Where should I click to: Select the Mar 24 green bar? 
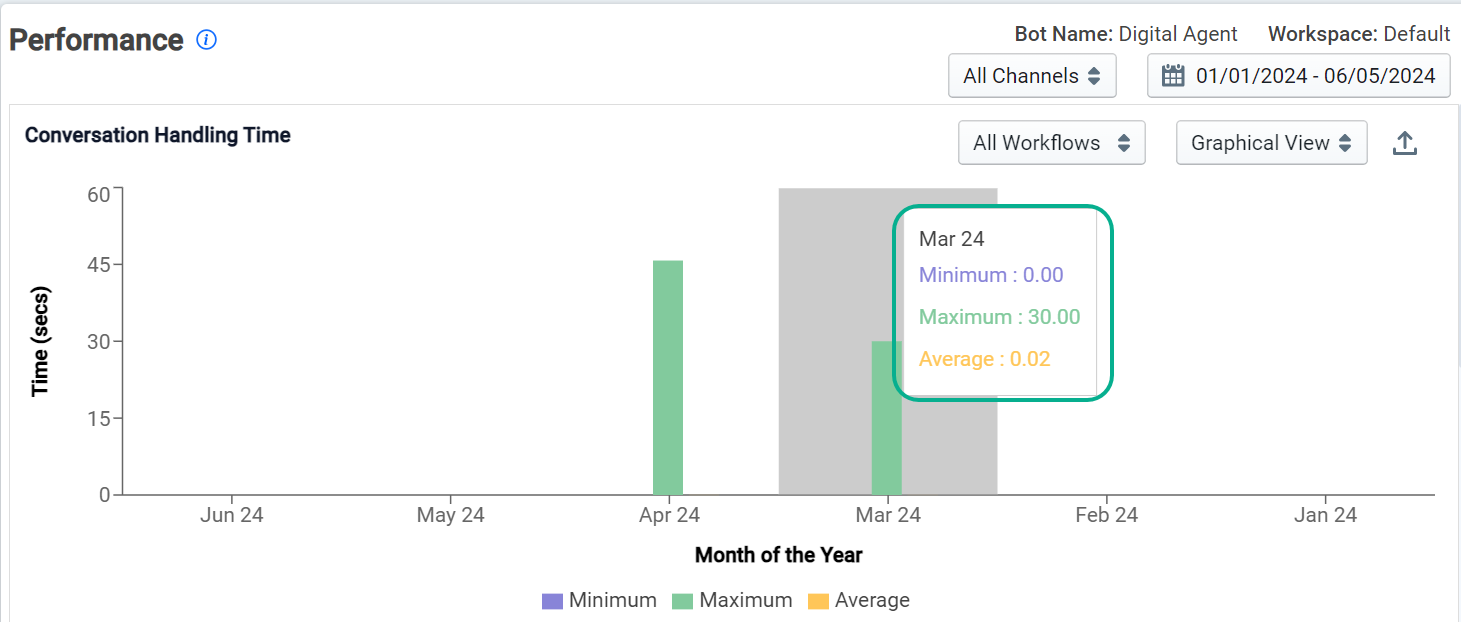(x=886, y=418)
